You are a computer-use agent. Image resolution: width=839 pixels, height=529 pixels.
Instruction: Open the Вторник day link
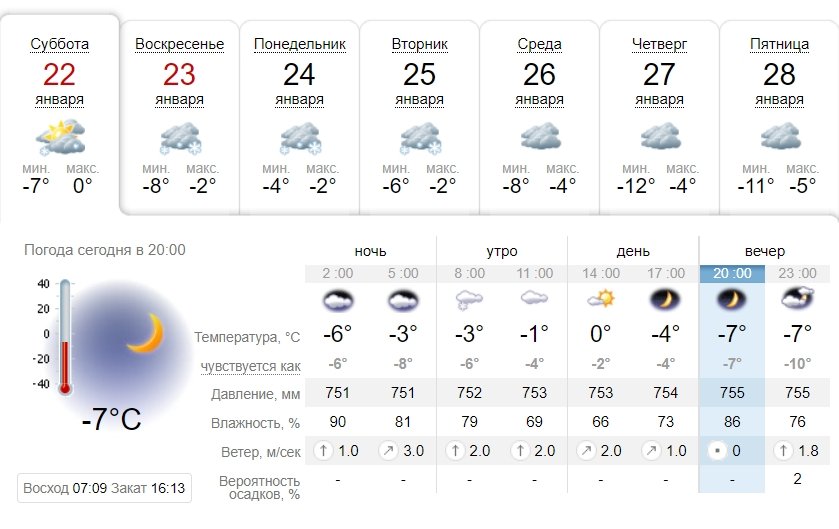coord(419,45)
